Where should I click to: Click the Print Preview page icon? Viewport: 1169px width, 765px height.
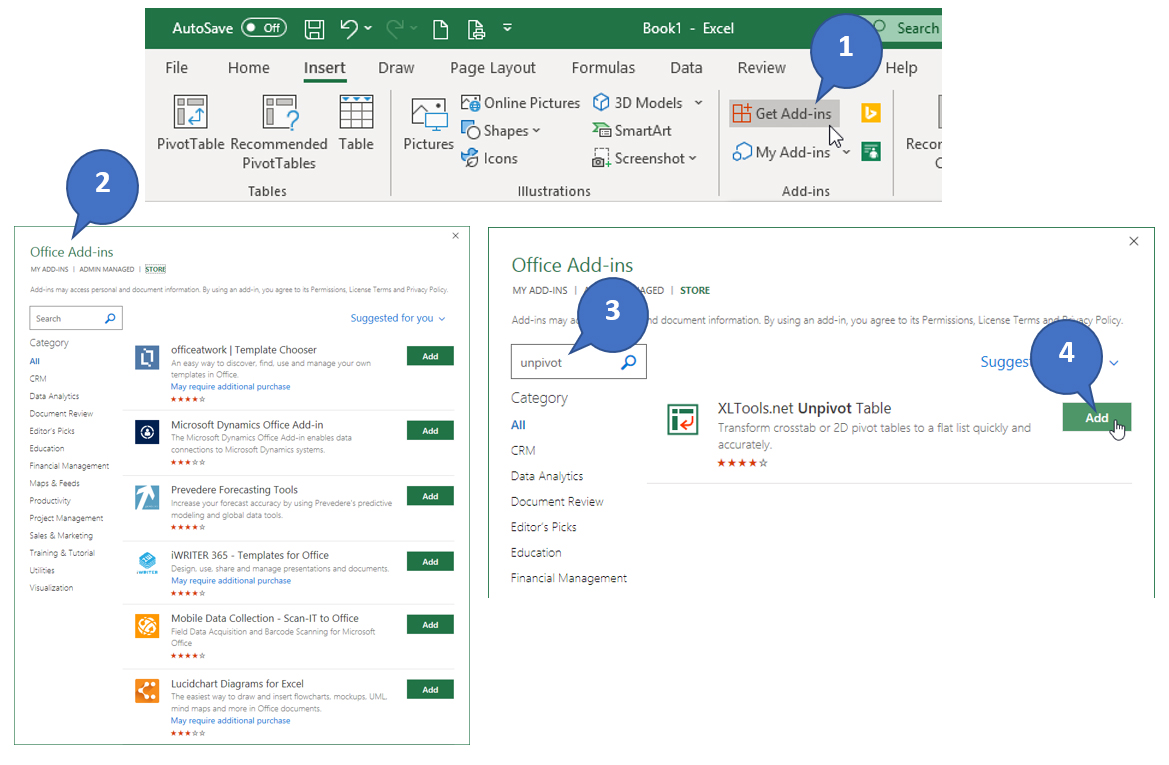[x=476, y=29]
